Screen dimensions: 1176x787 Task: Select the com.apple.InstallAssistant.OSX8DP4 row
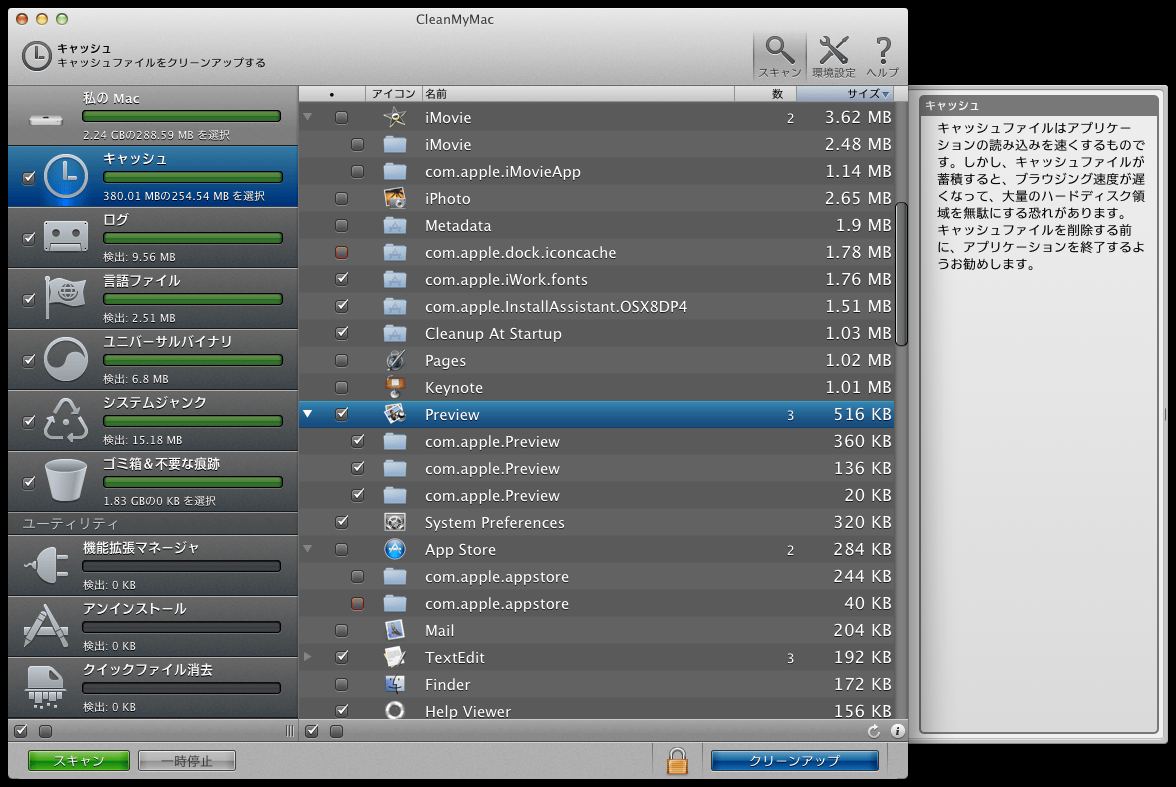[598, 306]
